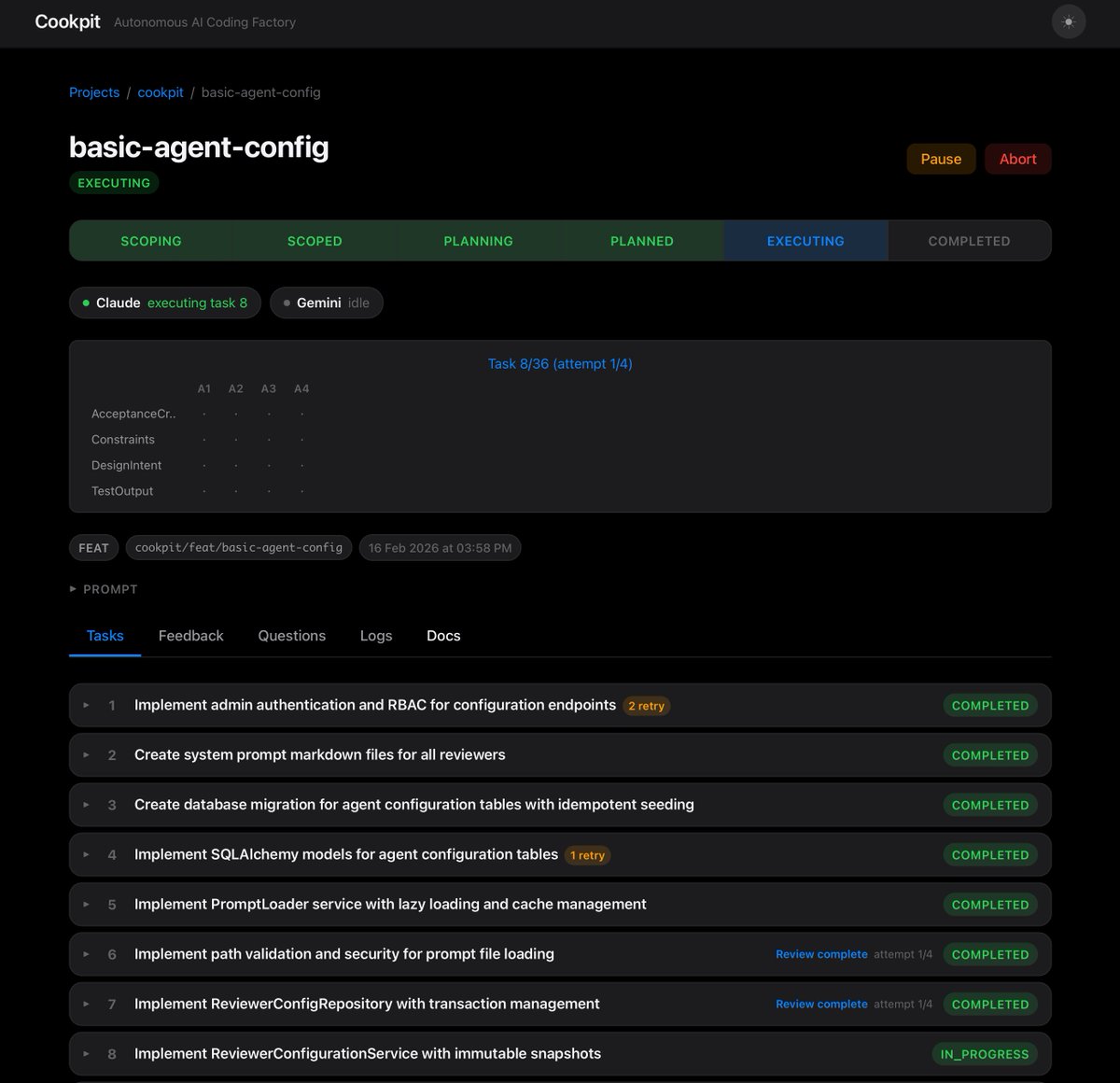Expand task 5 PromptLoader service row arrow
1120x1083 pixels.
coord(86,904)
